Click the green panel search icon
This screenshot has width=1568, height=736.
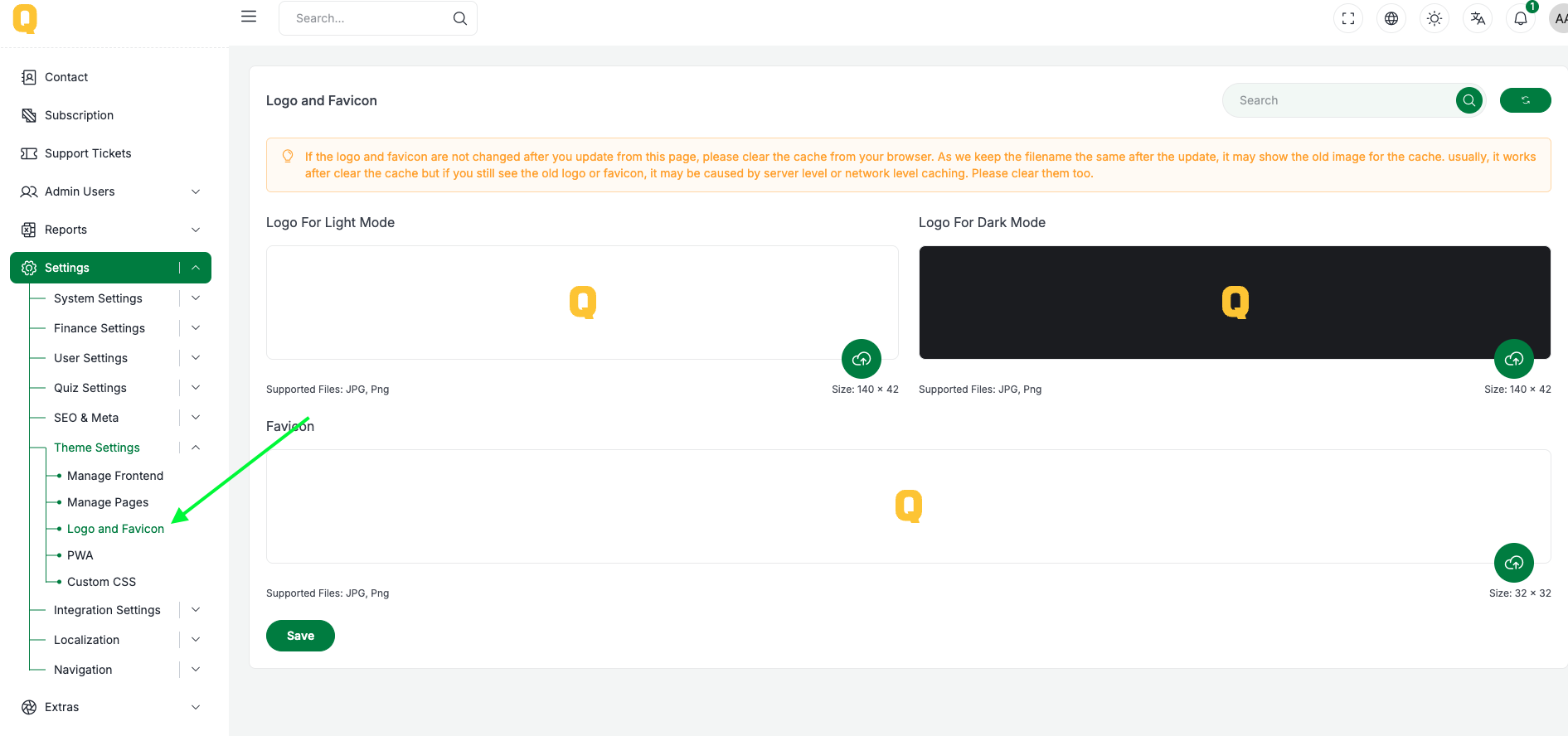point(1469,100)
